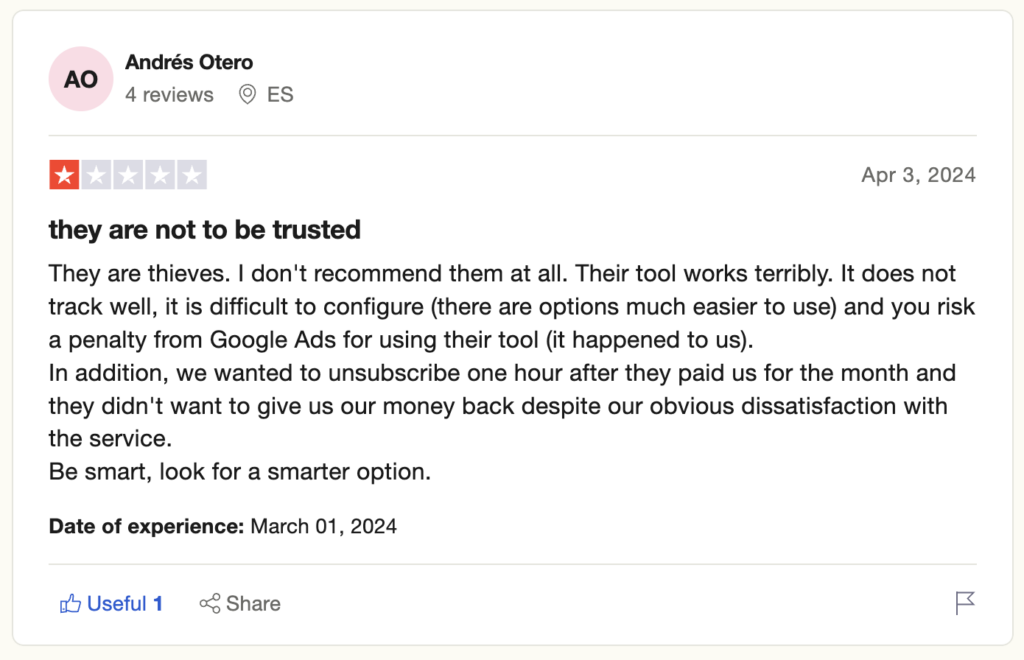Image resolution: width=1024 pixels, height=660 pixels.
Task: Flag this review using the flag icon
Action: click(x=965, y=603)
